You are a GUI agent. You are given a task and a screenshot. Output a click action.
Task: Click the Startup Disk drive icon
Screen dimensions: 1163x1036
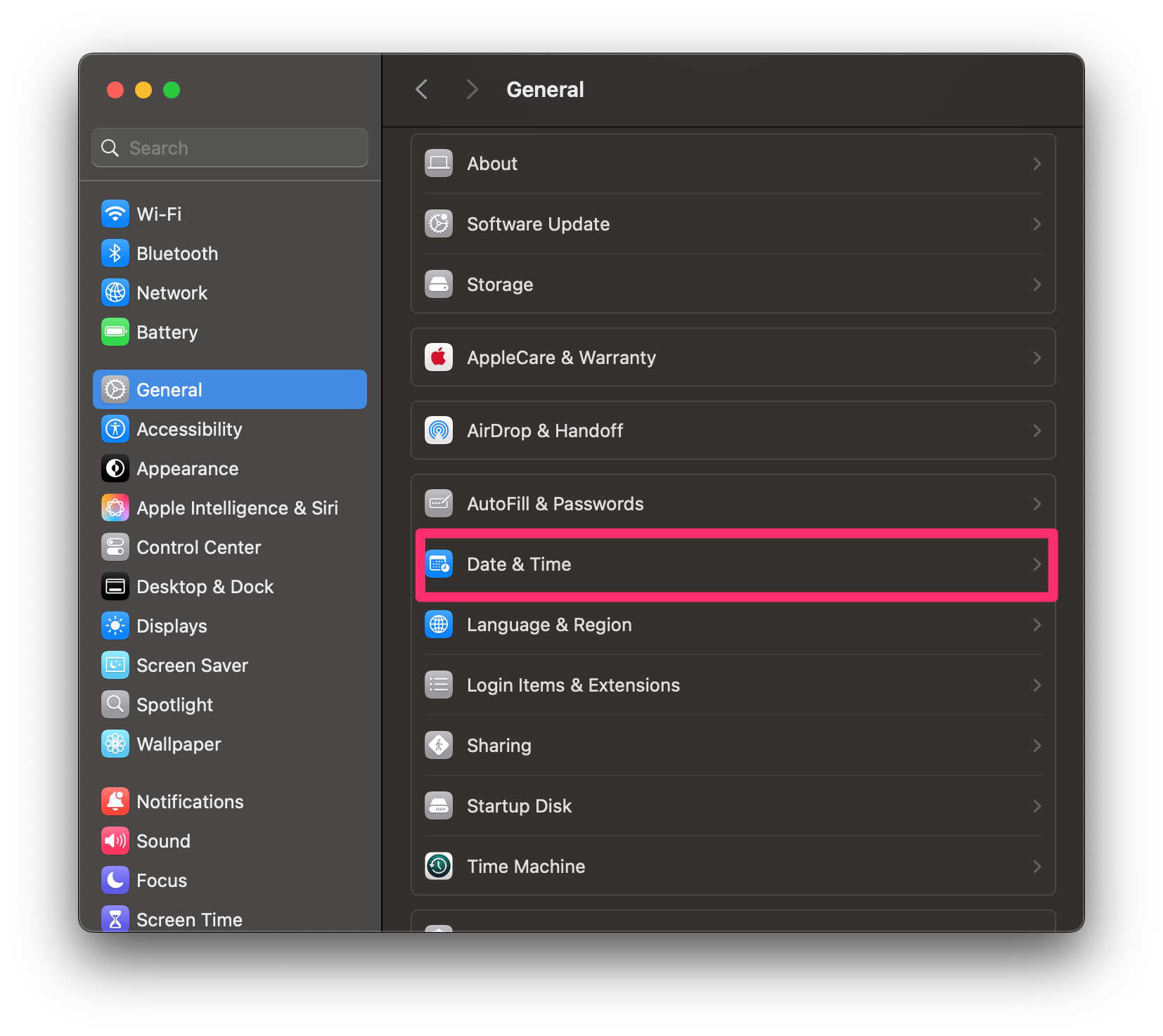click(x=439, y=805)
